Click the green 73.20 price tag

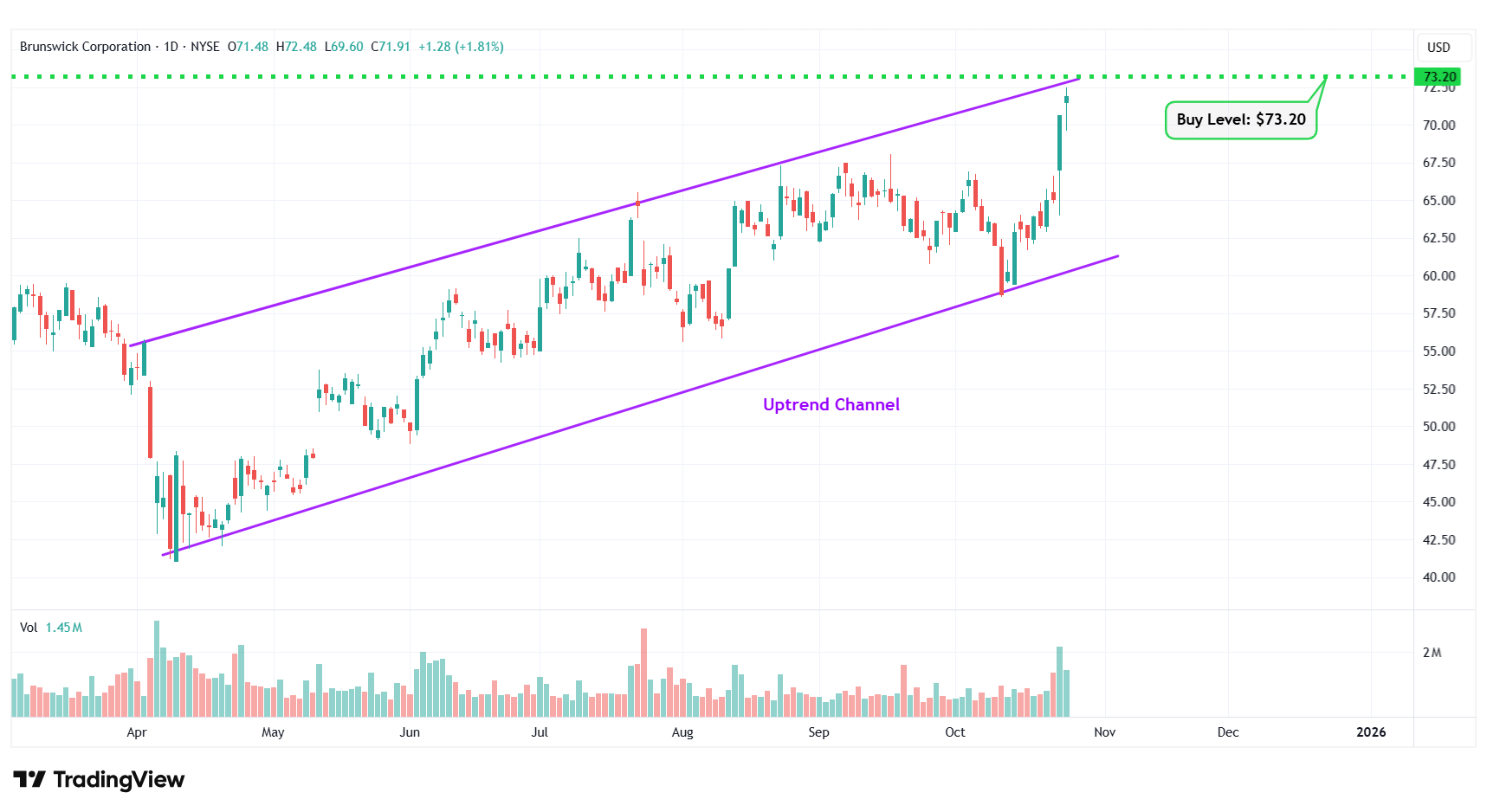[x=1438, y=77]
